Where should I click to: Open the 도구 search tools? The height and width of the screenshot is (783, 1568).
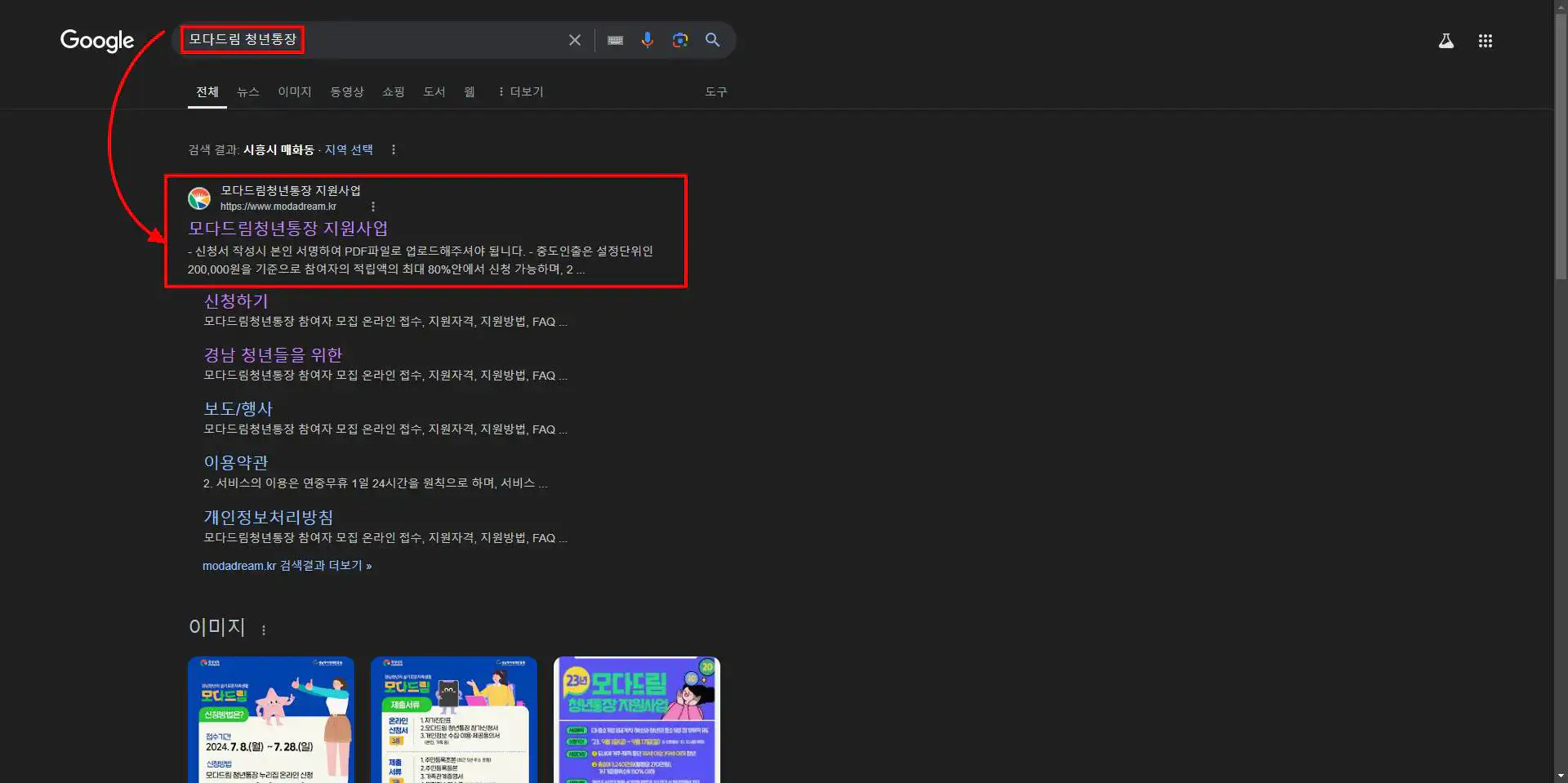point(716,91)
